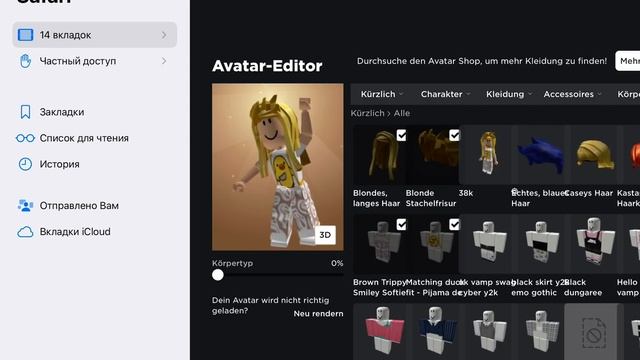Select the vamp swag cyber y2k thumbnail
640x360 pixels.
click(x=485, y=244)
